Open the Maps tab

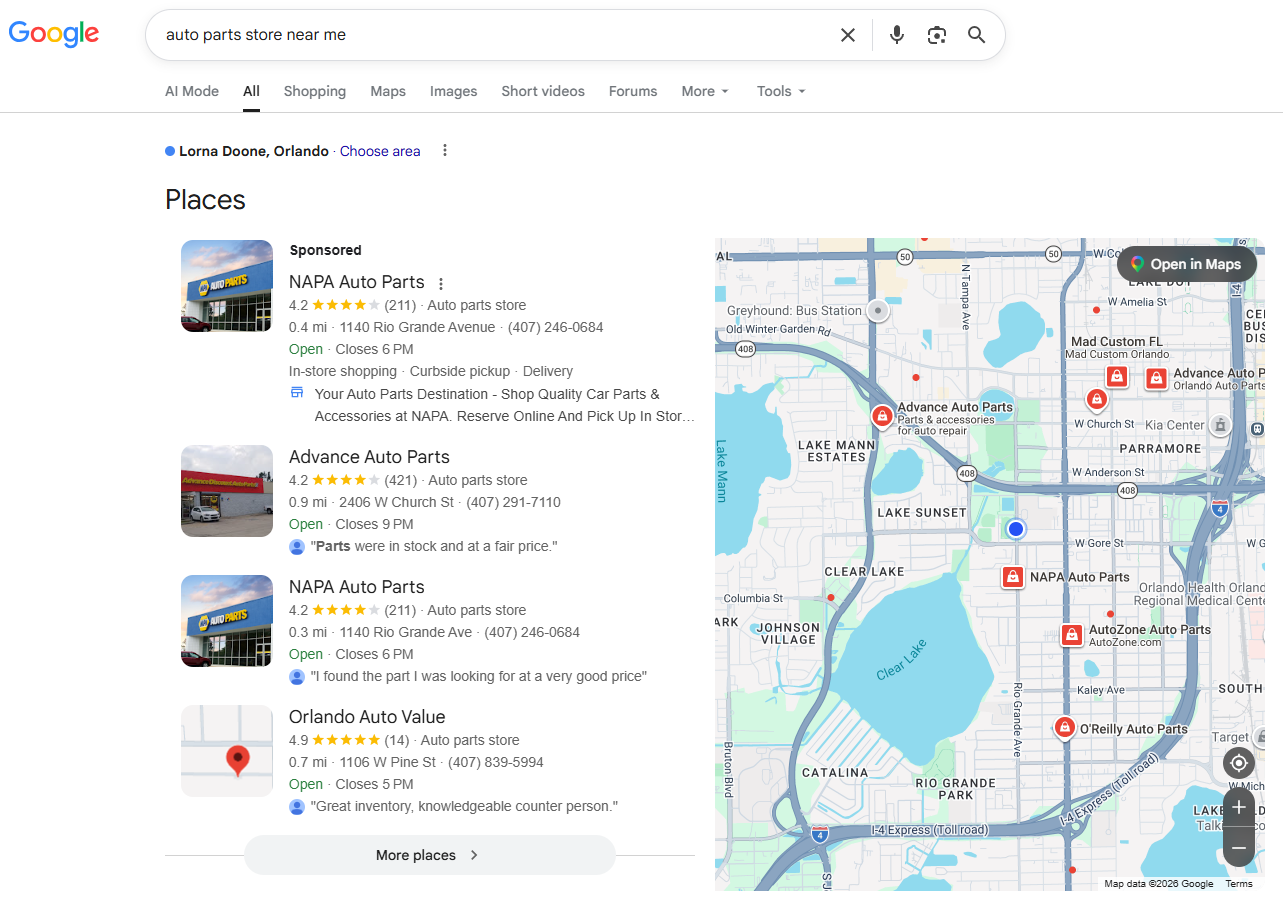pyautogui.click(x=388, y=91)
